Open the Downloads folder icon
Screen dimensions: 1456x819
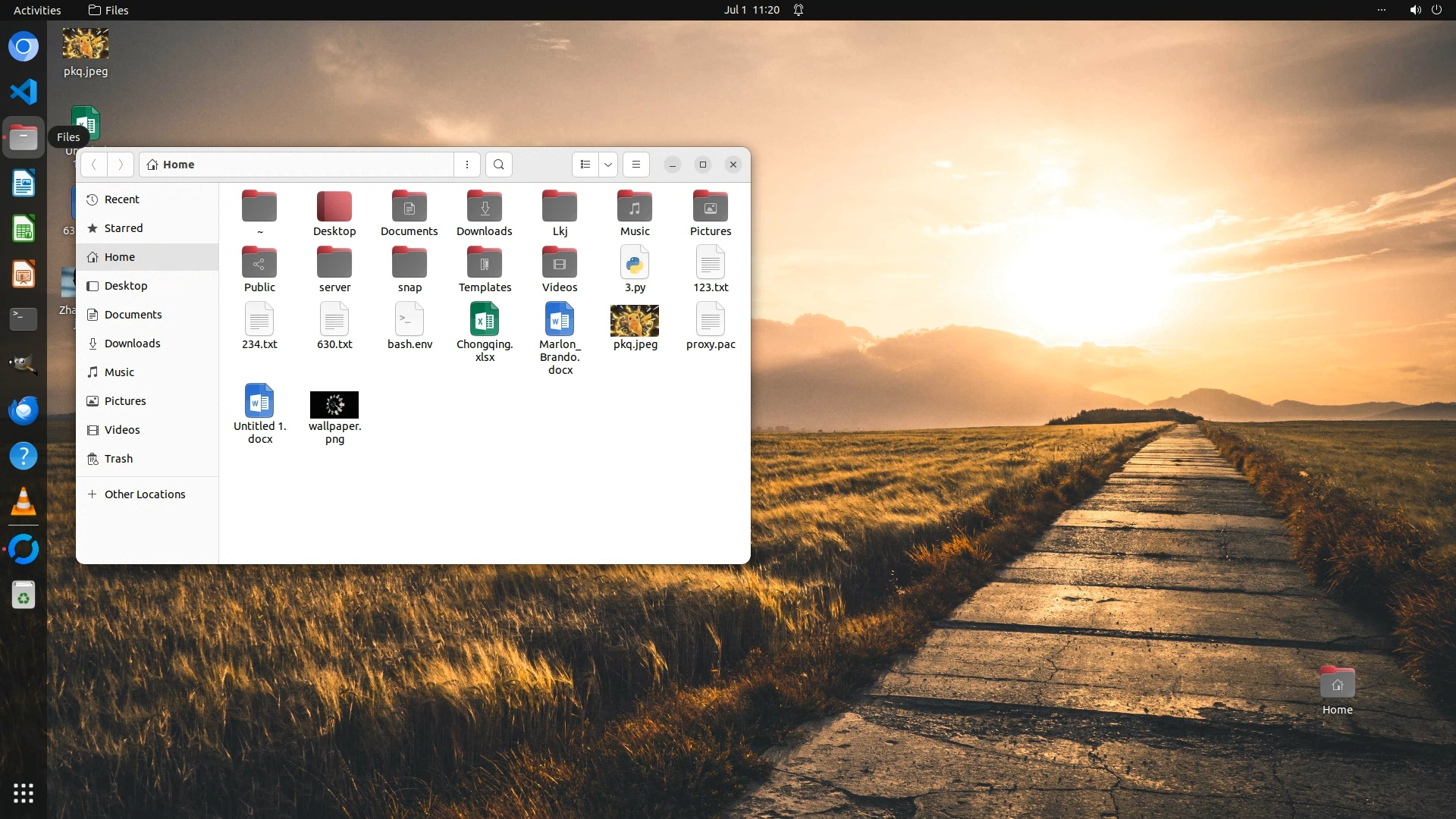(x=484, y=207)
